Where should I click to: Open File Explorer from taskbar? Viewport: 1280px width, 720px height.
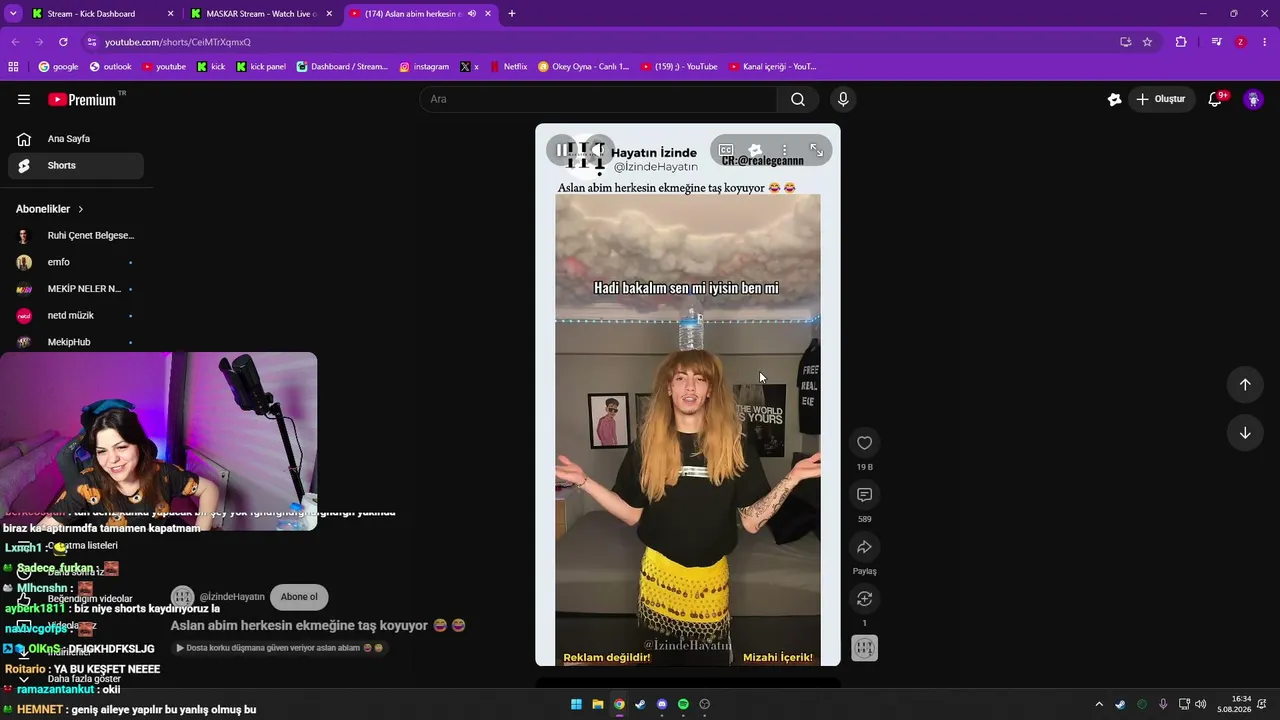pos(598,704)
